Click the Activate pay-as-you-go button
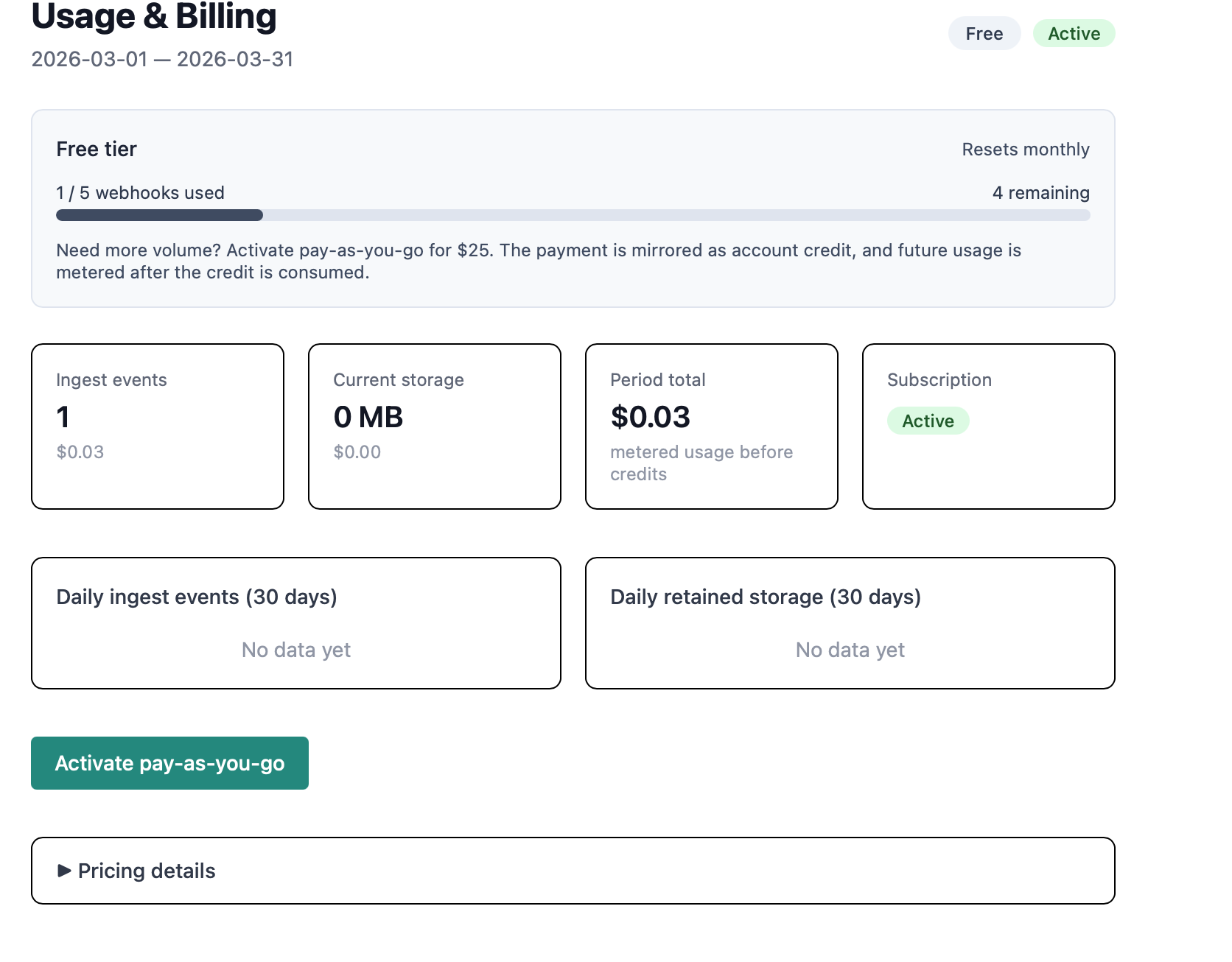This screenshot has height=962, width=1232. tap(169, 763)
